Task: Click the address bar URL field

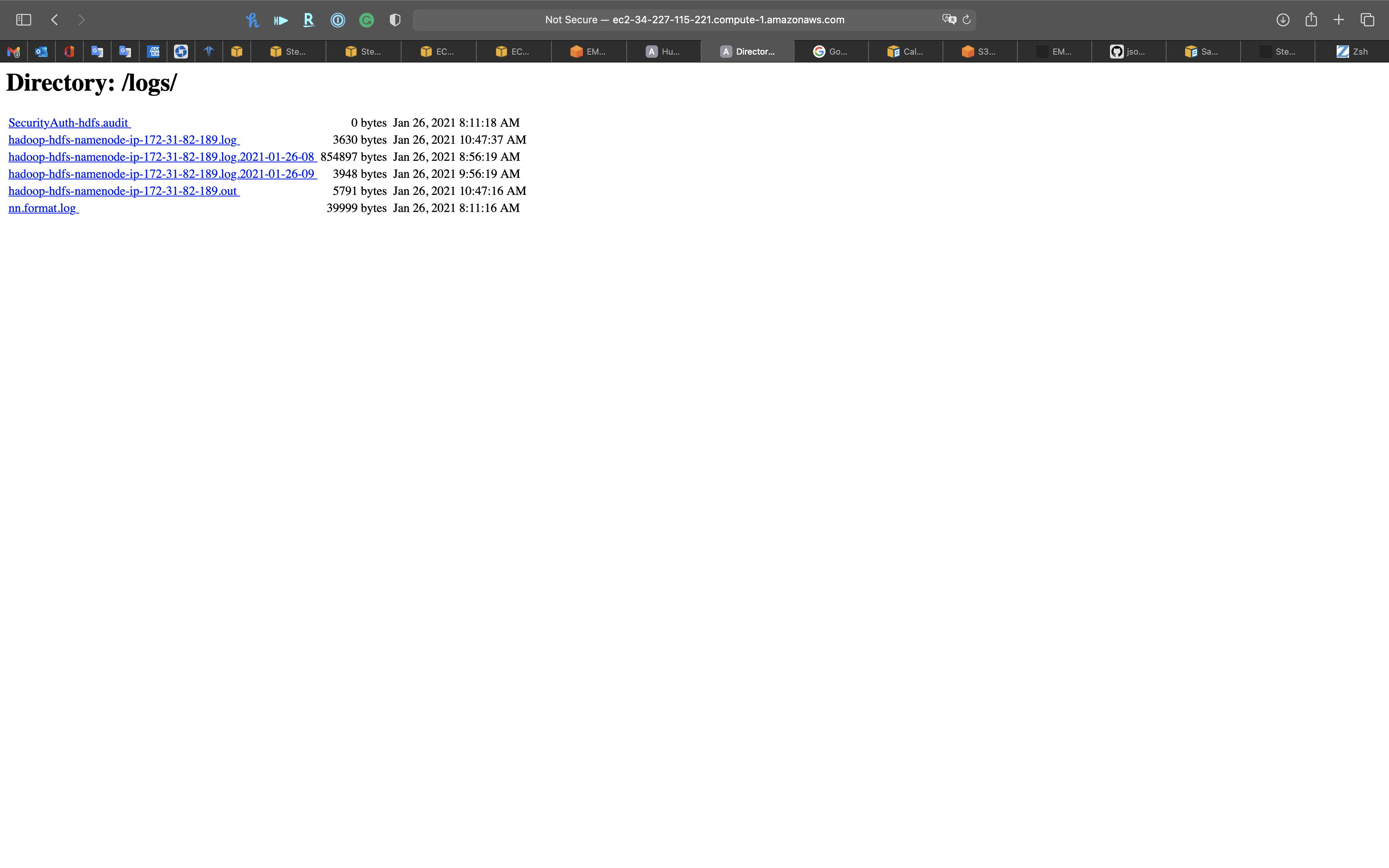Action: tap(694, 20)
